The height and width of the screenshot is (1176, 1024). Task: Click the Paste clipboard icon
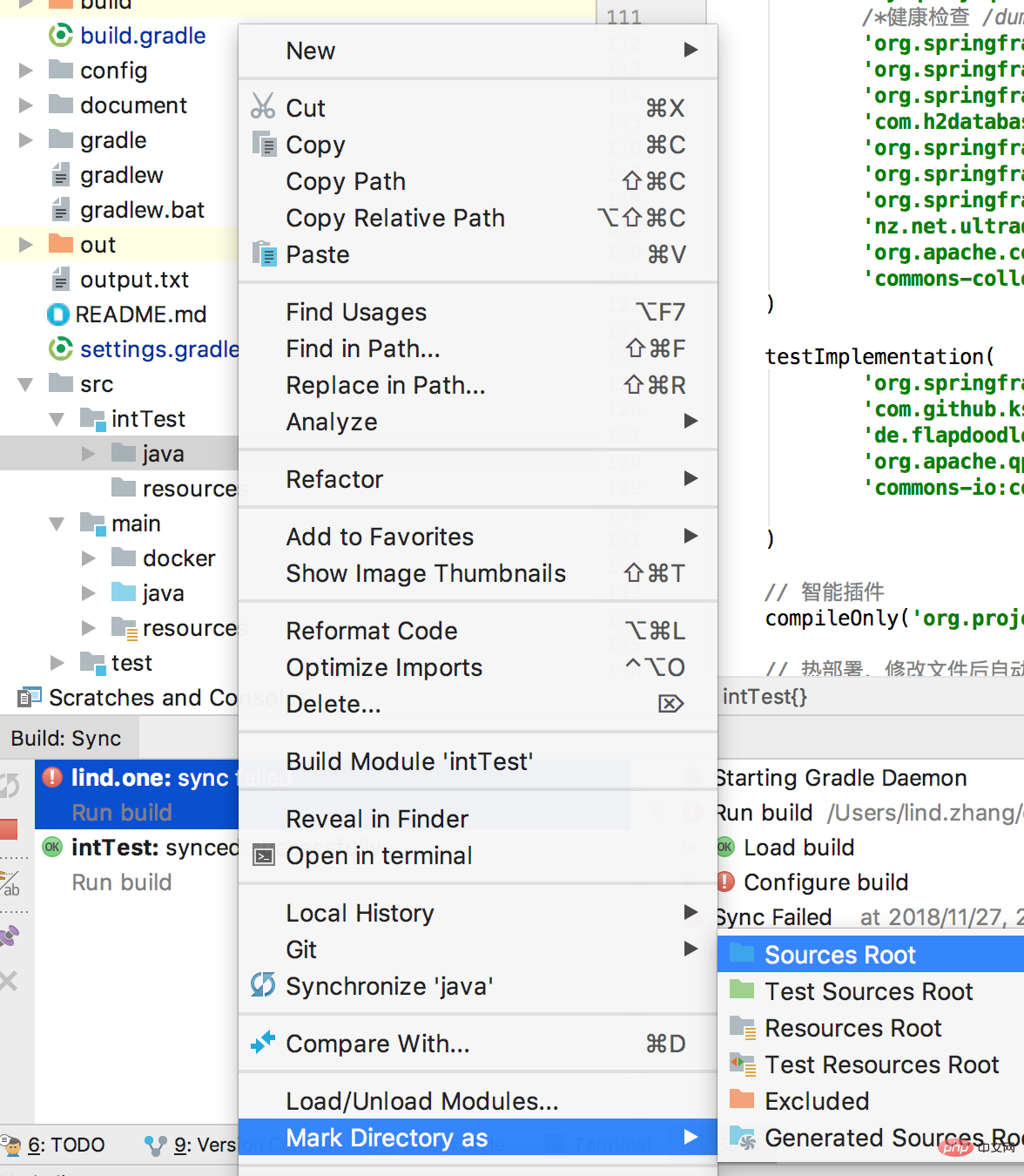(x=264, y=253)
